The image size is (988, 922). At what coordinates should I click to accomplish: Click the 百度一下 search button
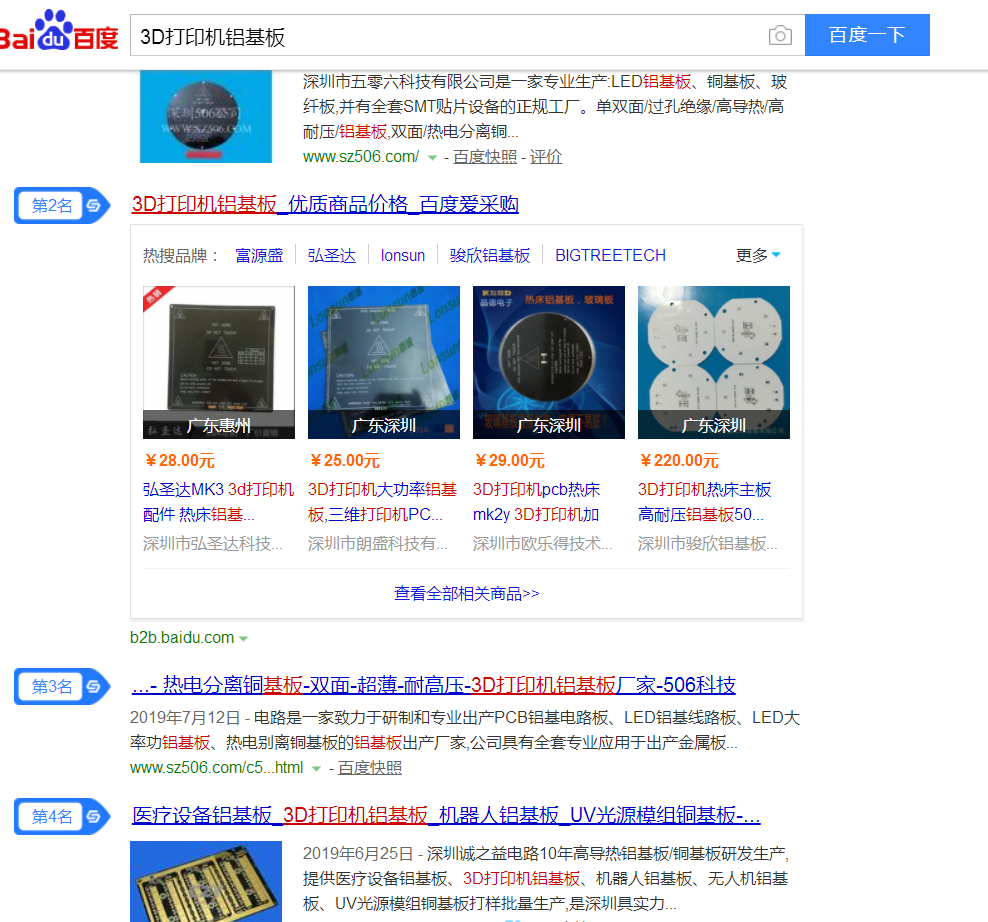(x=867, y=35)
